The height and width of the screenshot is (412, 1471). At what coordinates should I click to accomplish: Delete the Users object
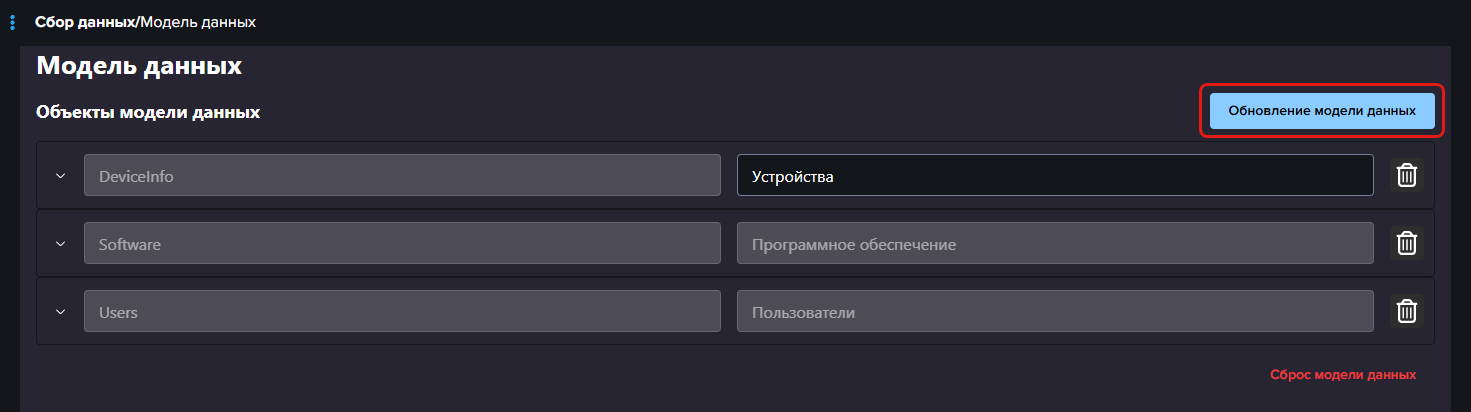(x=1406, y=311)
